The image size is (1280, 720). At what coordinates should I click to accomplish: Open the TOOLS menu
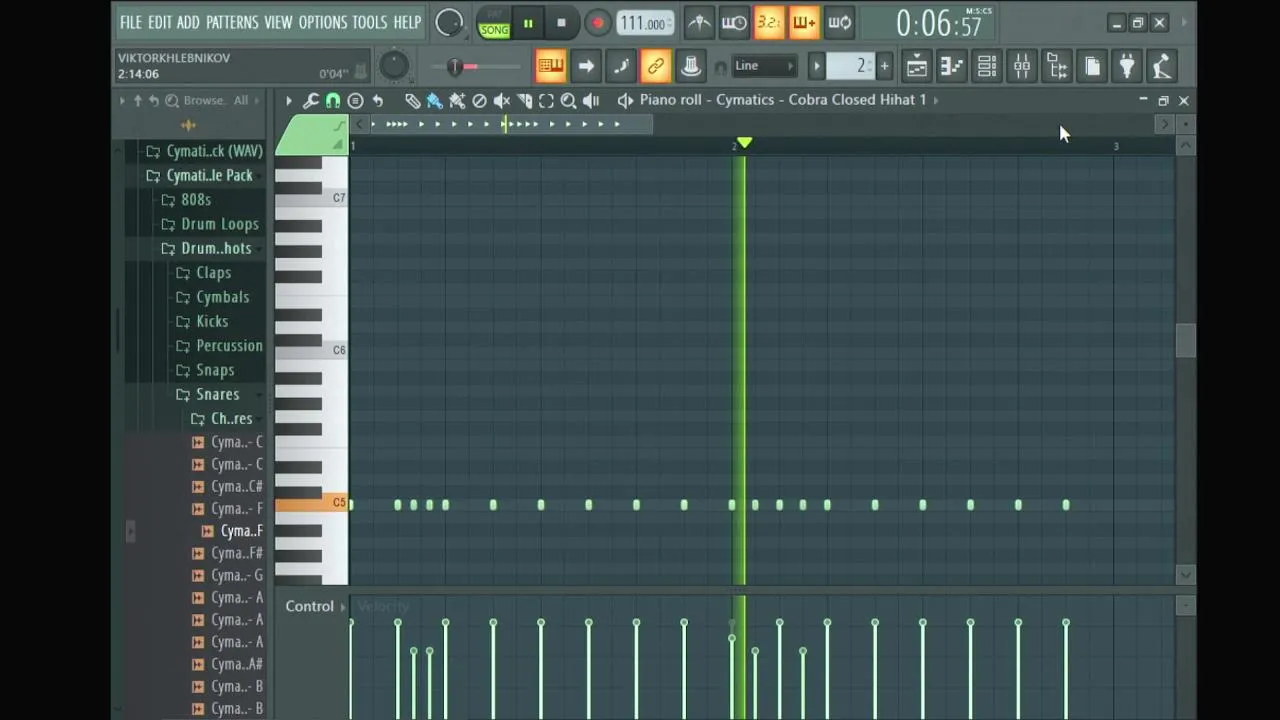pyautogui.click(x=369, y=22)
